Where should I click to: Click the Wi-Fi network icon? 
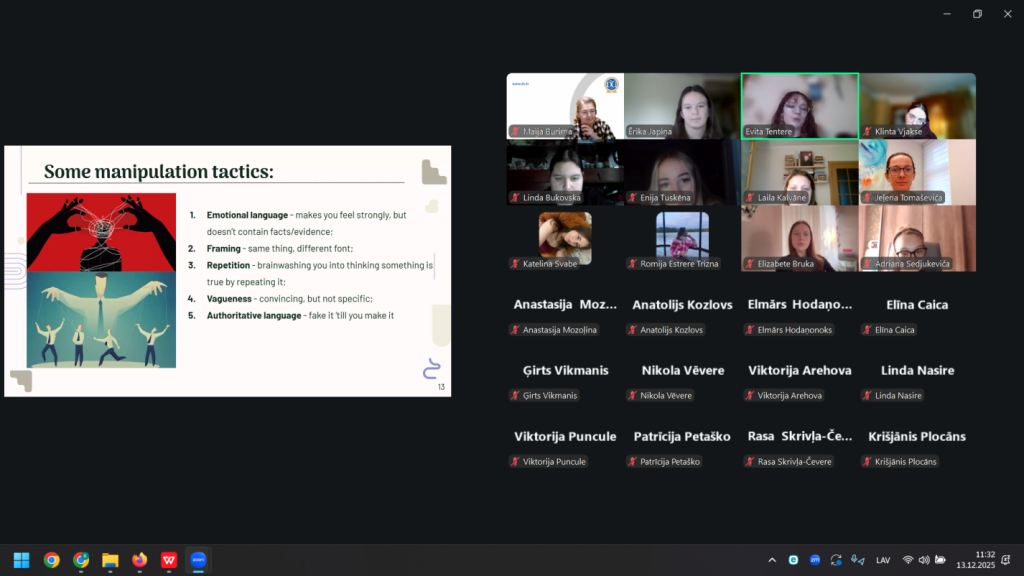pos(908,560)
